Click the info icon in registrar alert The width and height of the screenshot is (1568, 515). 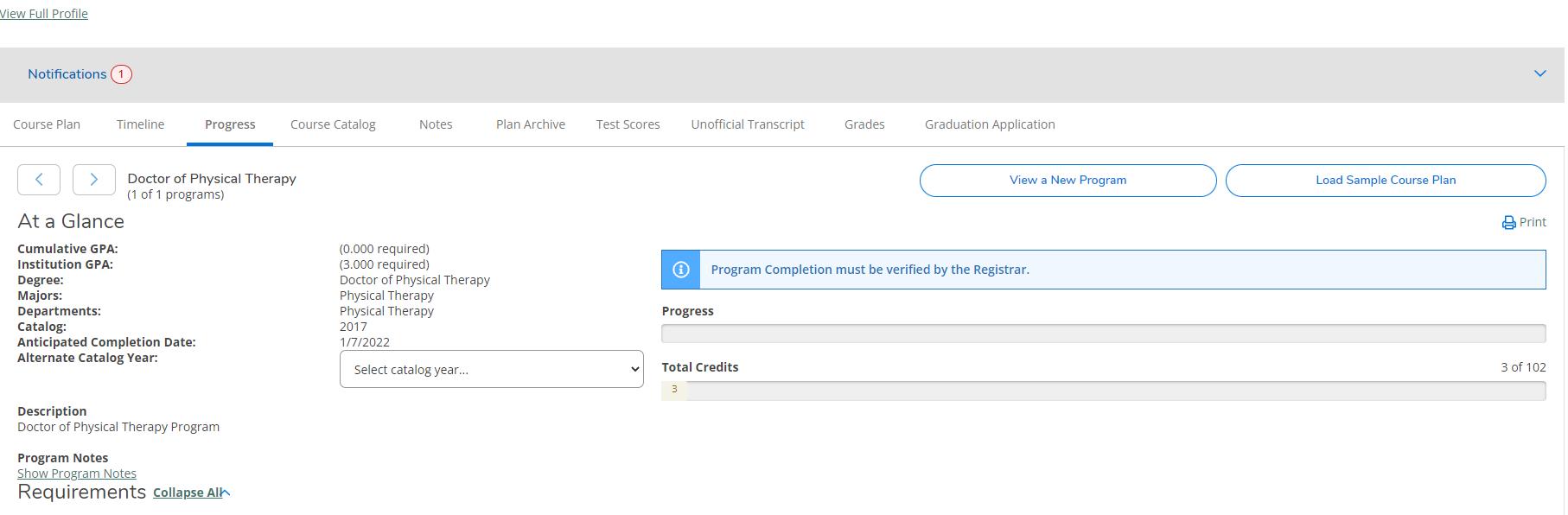pyautogui.click(x=681, y=270)
